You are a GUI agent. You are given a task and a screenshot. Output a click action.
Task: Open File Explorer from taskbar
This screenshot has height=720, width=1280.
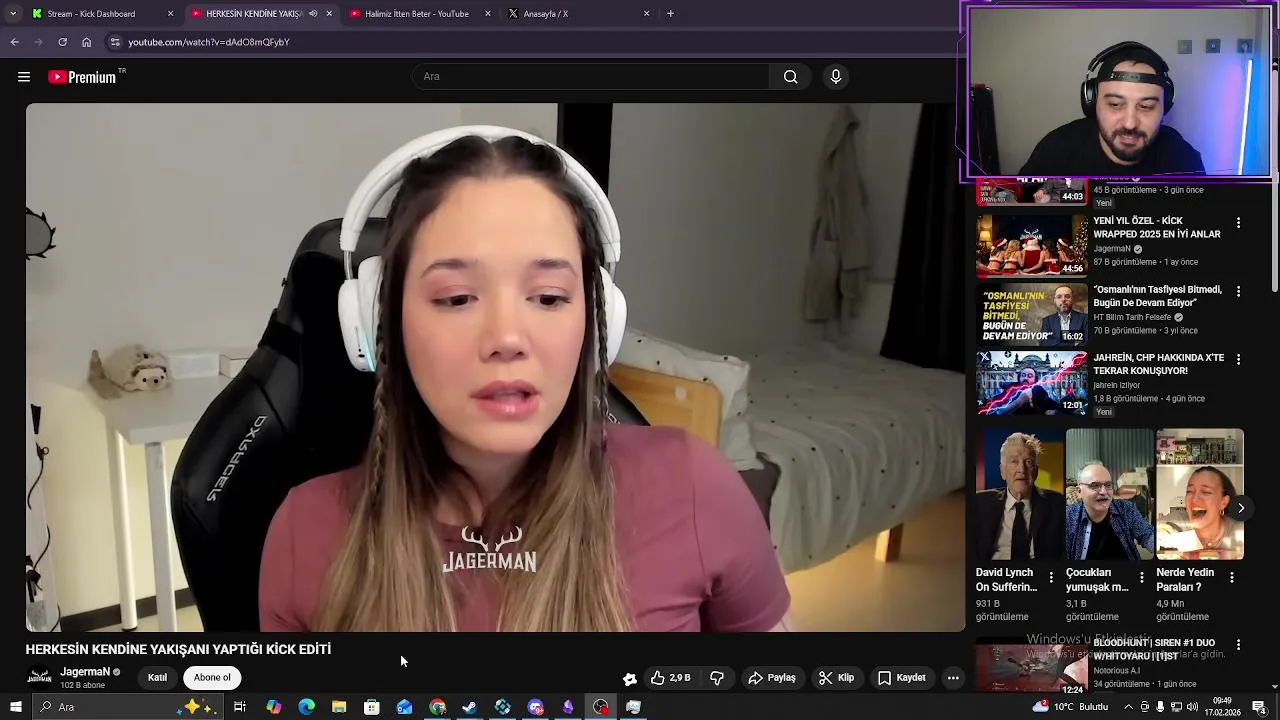click(x=339, y=707)
